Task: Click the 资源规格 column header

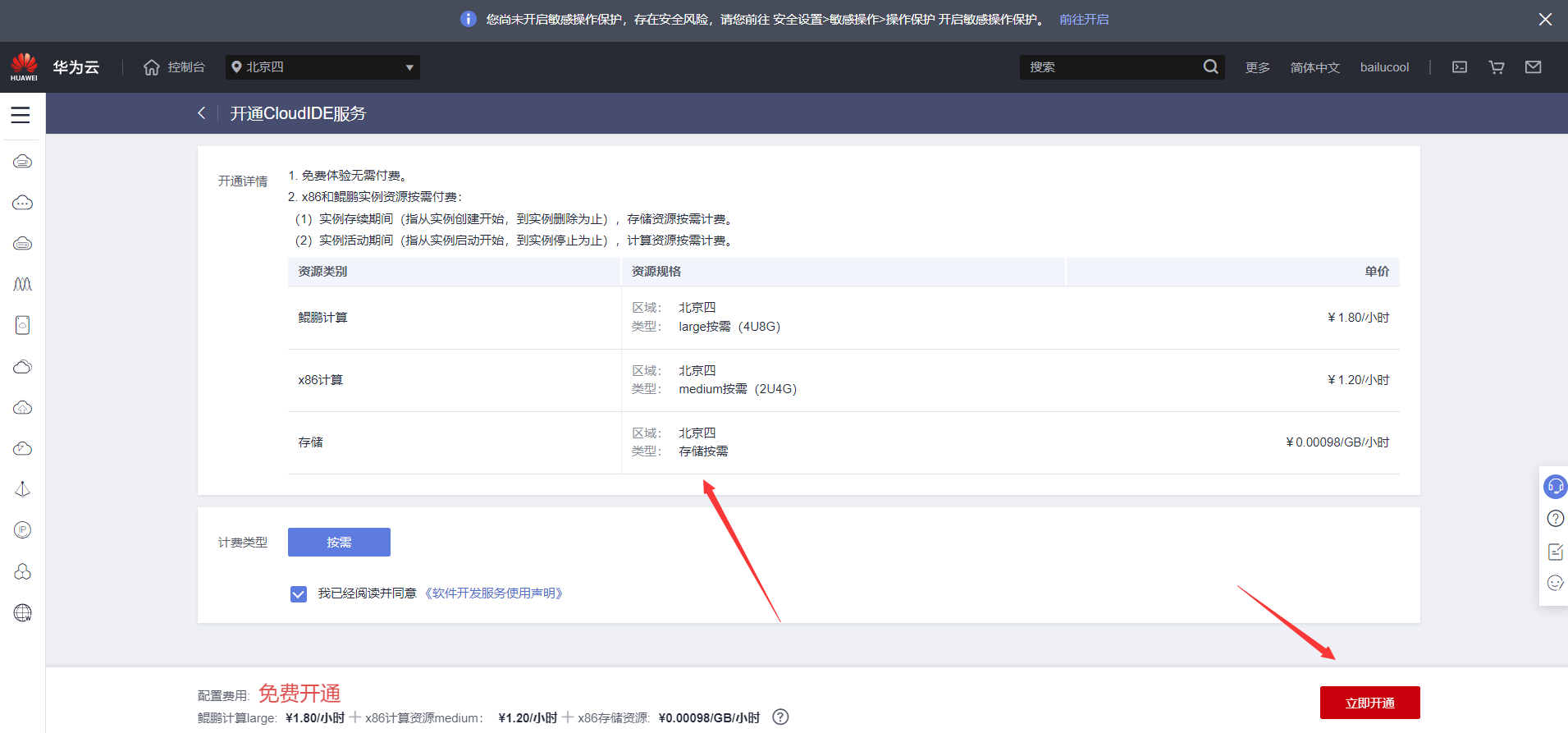Action: 656,272
